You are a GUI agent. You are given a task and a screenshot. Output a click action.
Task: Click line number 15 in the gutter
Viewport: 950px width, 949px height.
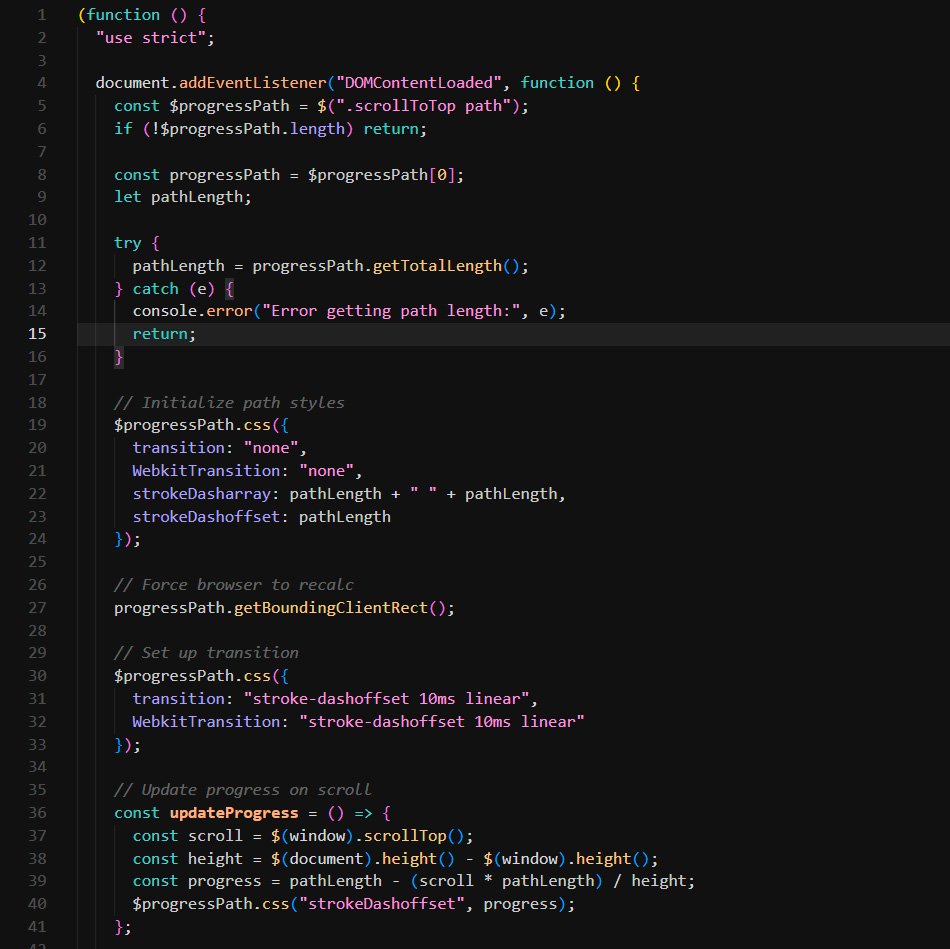coord(37,334)
